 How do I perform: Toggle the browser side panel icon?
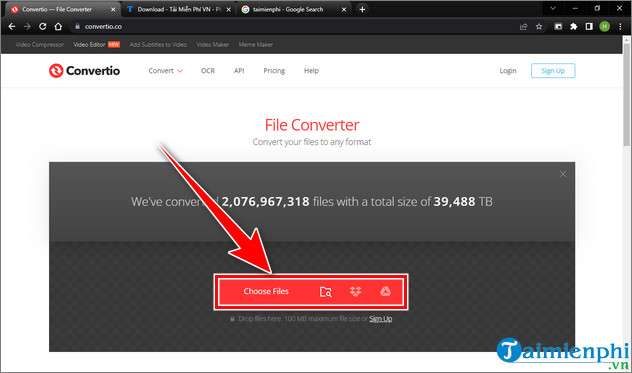coord(589,27)
